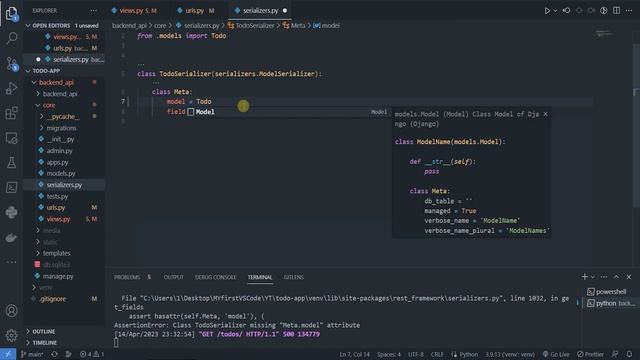Open the Testing flask icon
This screenshot has width=640, height=360.
[x=11, y=162]
